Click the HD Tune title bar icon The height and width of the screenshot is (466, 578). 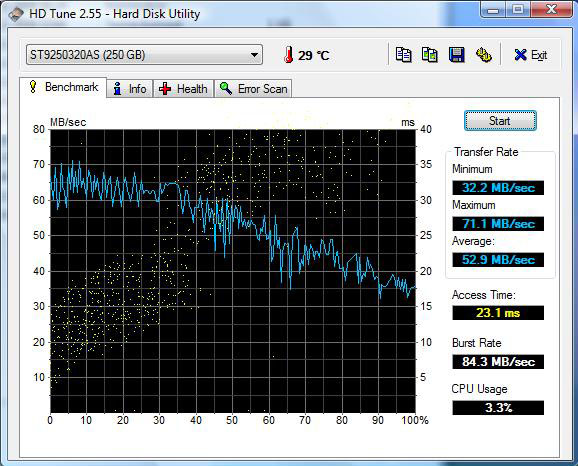pyautogui.click(x=16, y=14)
